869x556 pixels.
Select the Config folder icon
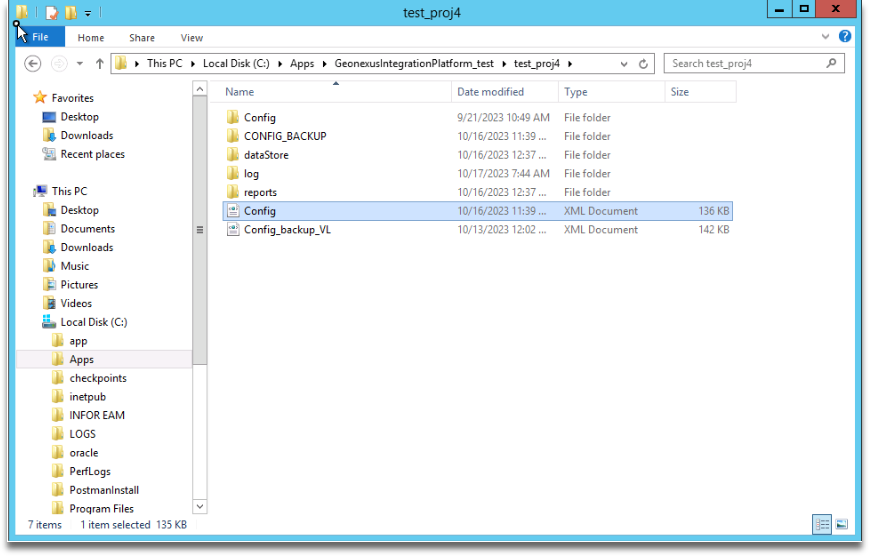click(233, 118)
